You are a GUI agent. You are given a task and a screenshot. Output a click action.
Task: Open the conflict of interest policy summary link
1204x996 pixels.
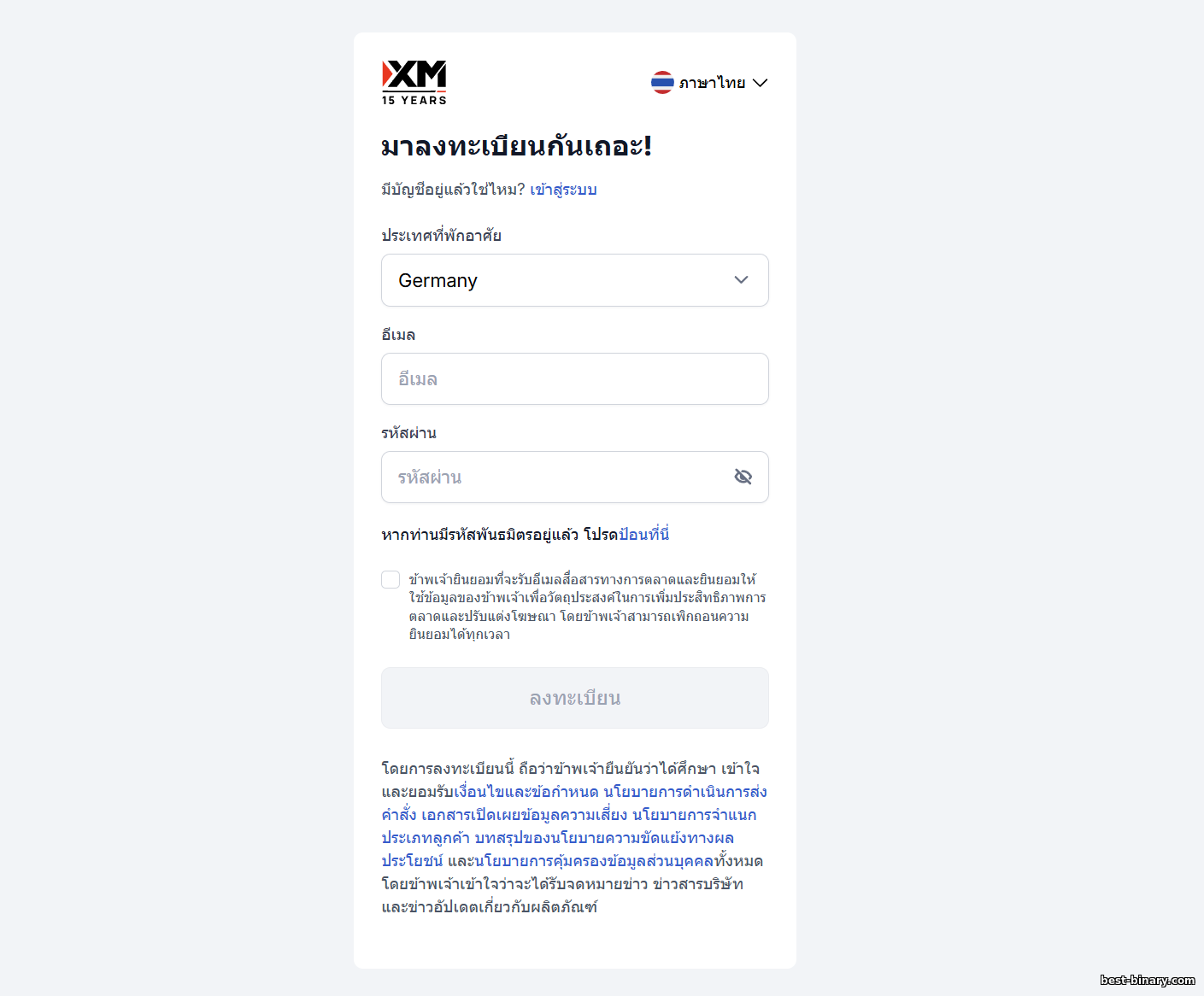[x=604, y=838]
